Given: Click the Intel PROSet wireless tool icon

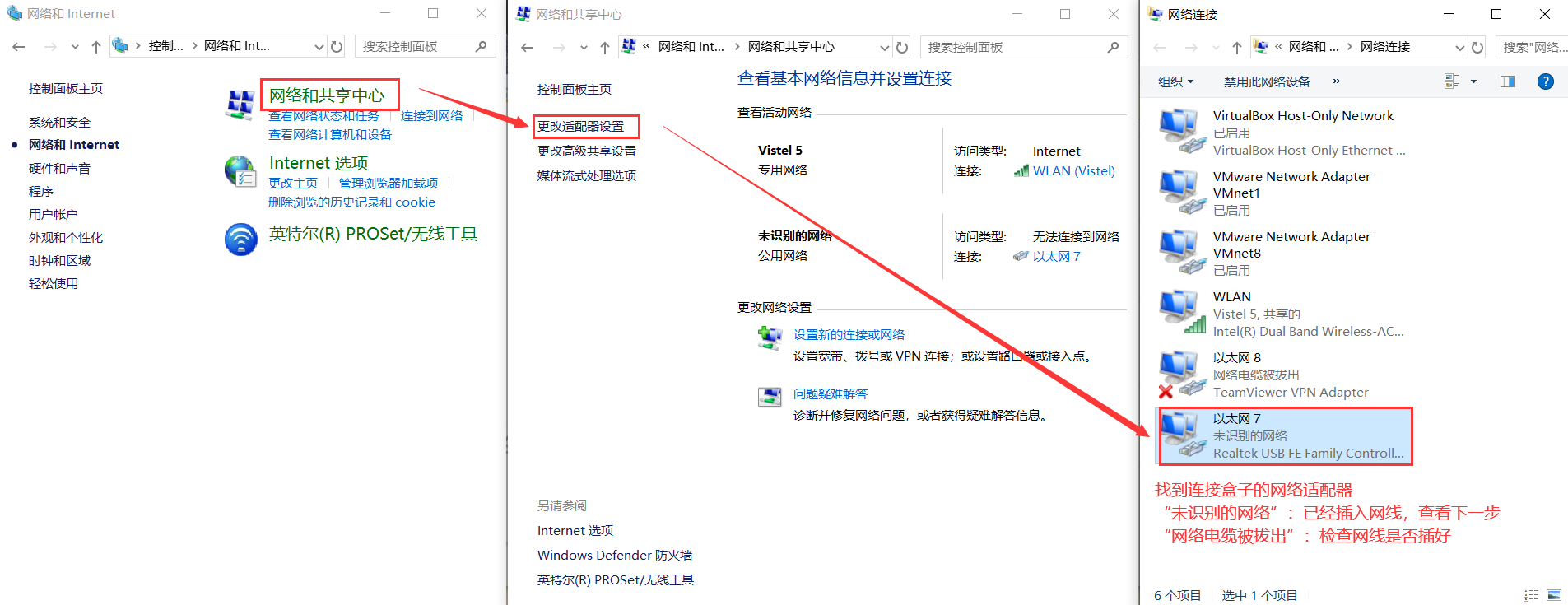Looking at the screenshot, I should [x=241, y=240].
